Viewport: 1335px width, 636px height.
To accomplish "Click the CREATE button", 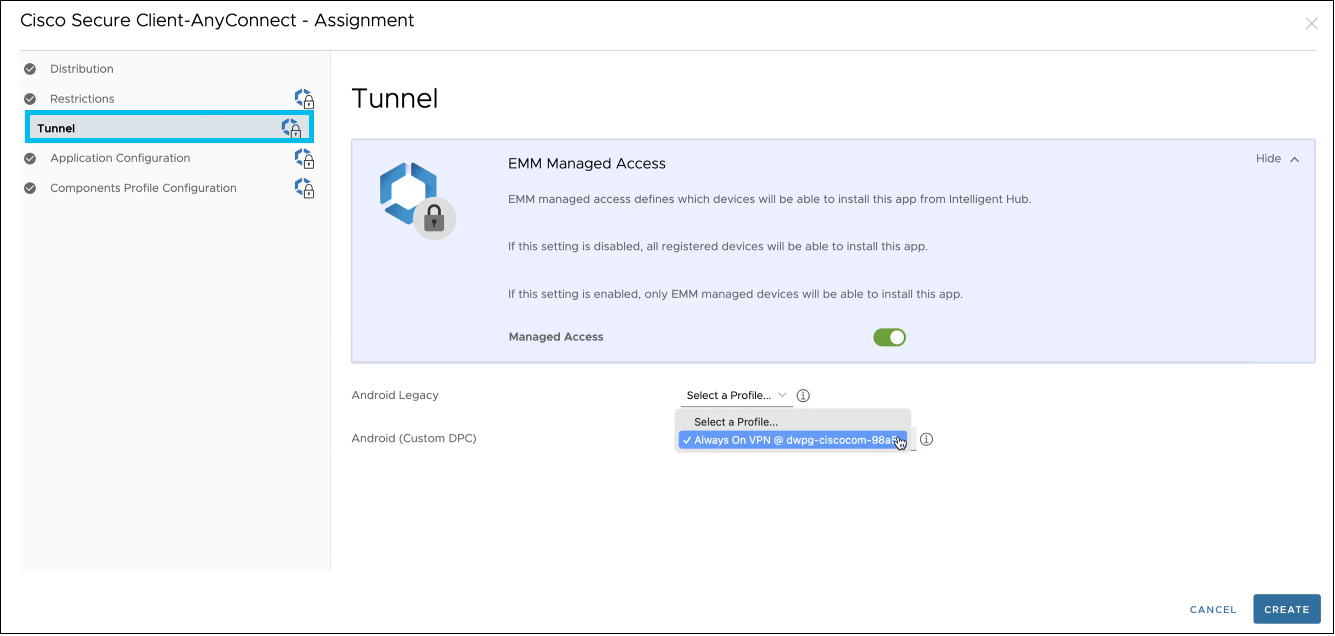I will pyautogui.click(x=1287, y=610).
